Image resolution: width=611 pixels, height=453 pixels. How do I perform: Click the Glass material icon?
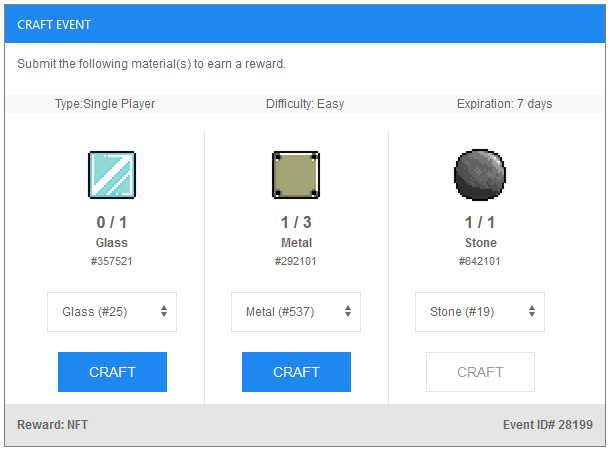[112, 175]
